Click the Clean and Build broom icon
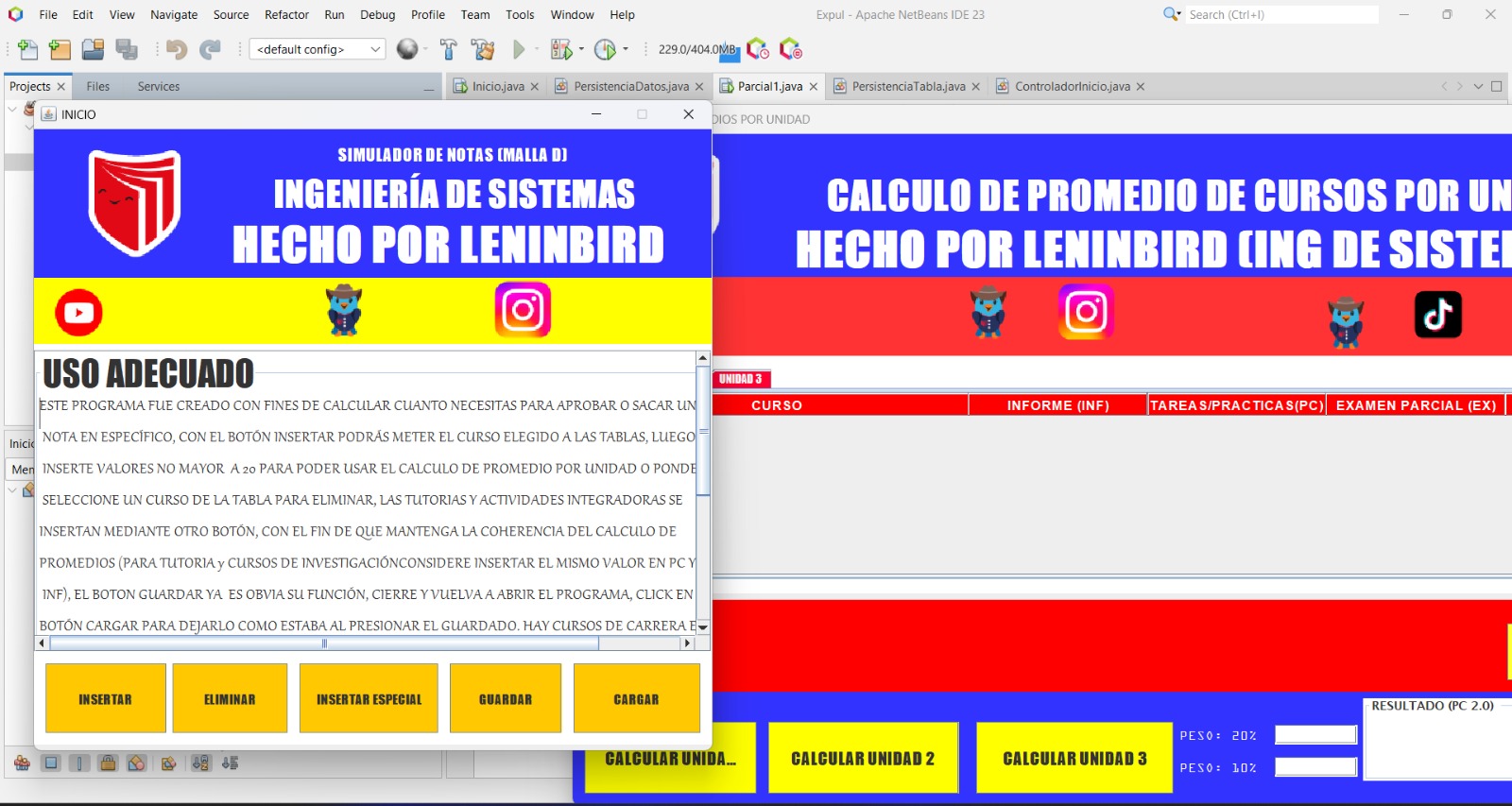Image resolution: width=1512 pixels, height=806 pixels. [x=483, y=49]
